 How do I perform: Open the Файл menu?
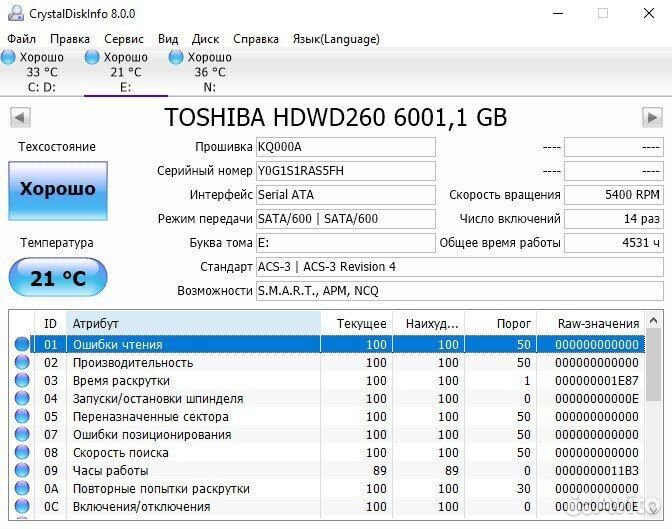(21, 39)
